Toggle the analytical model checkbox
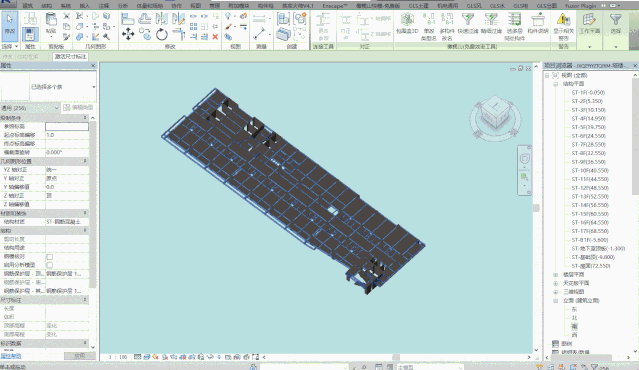Viewport: 639px width, 370px height. click(x=49, y=265)
